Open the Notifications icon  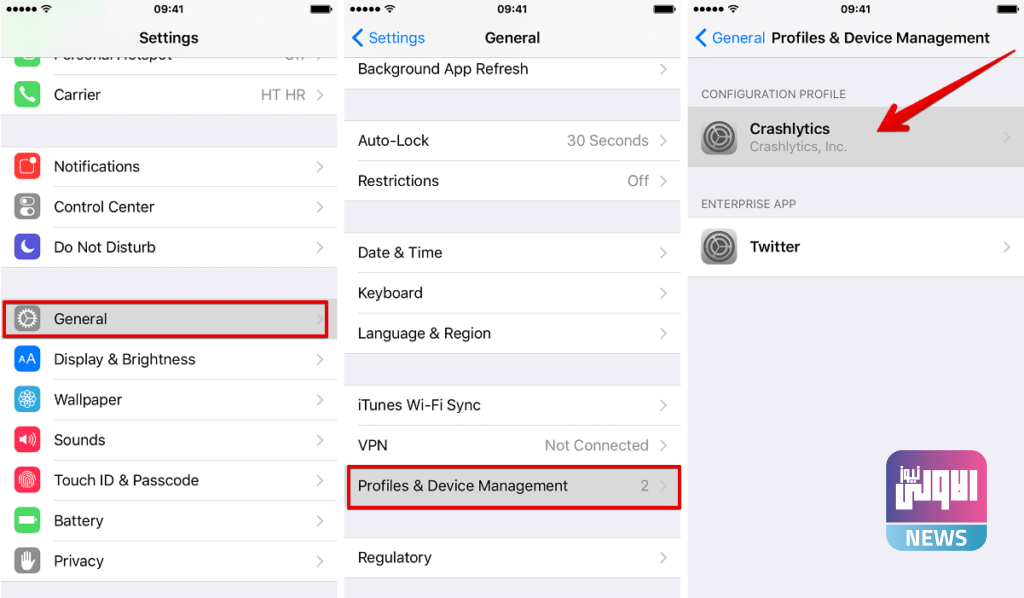[27, 167]
